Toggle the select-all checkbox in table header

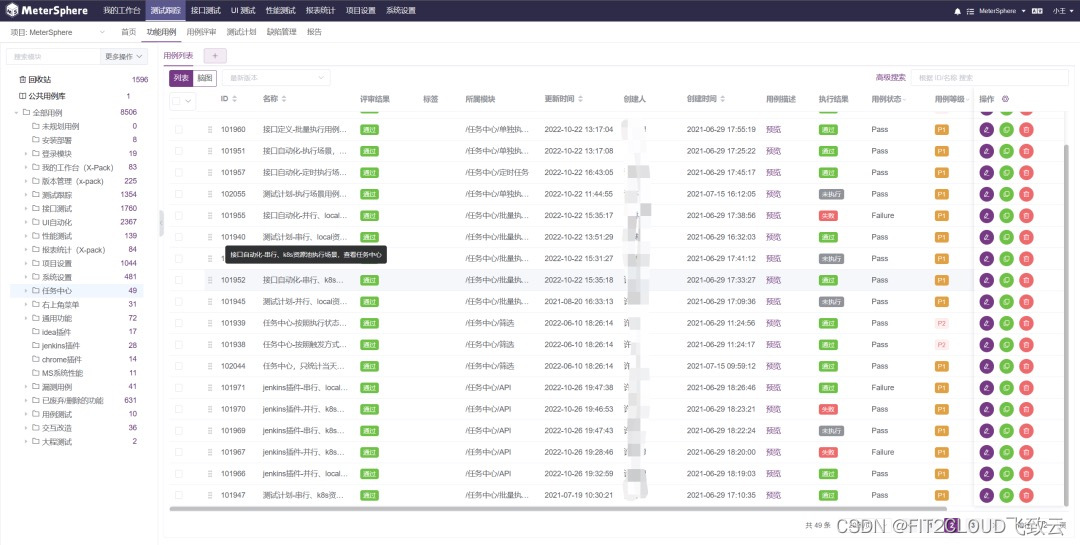pyautogui.click(x=176, y=101)
